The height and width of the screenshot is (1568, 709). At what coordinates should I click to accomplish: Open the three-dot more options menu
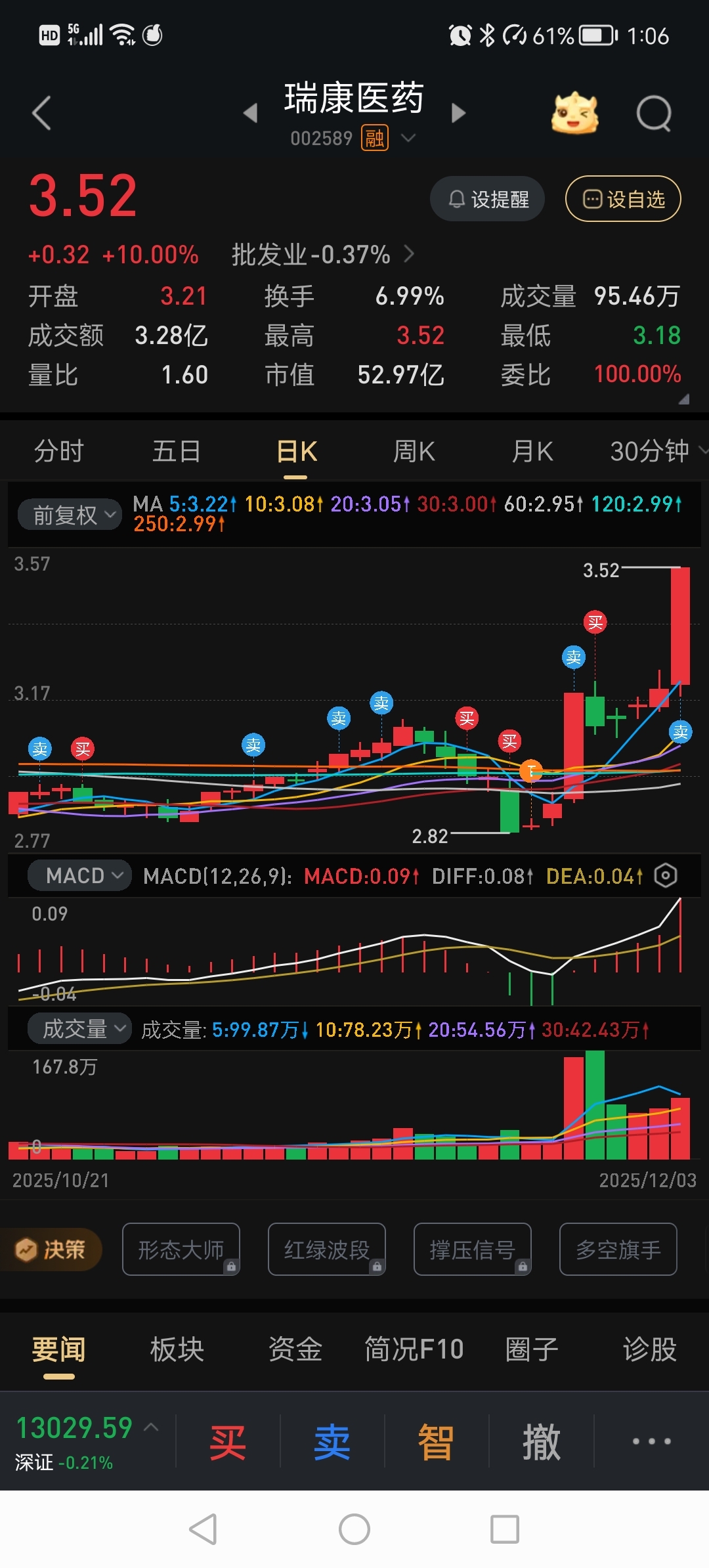coord(651,1441)
